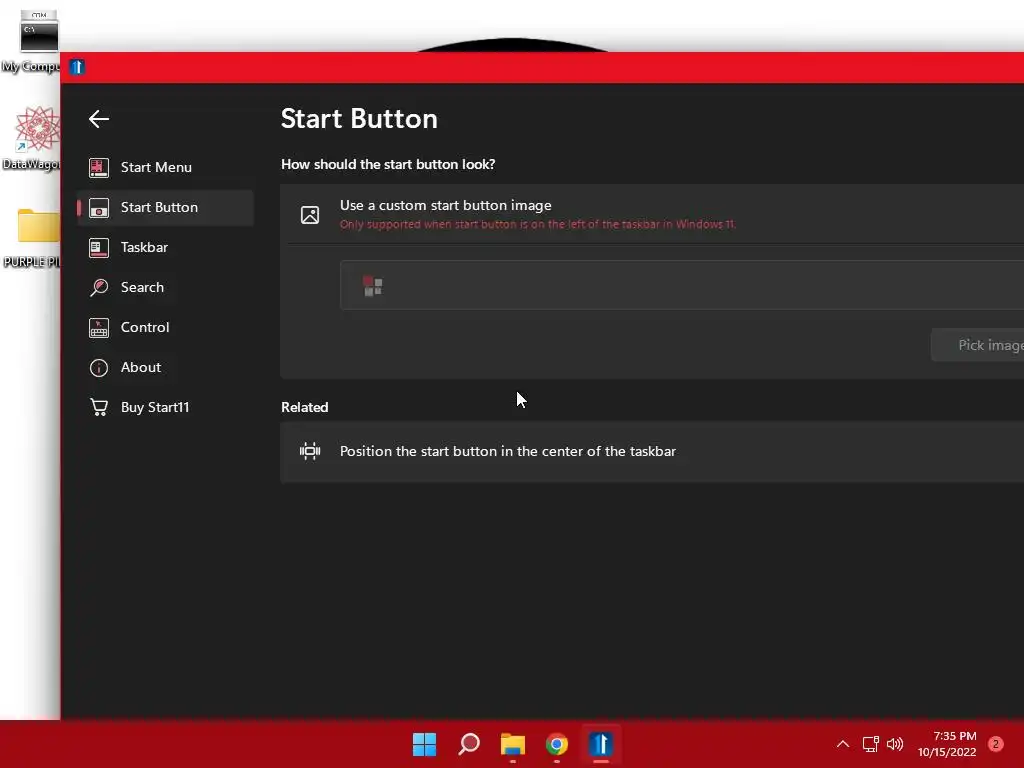Select the PURPLE PI desktop folder

(x=31, y=238)
